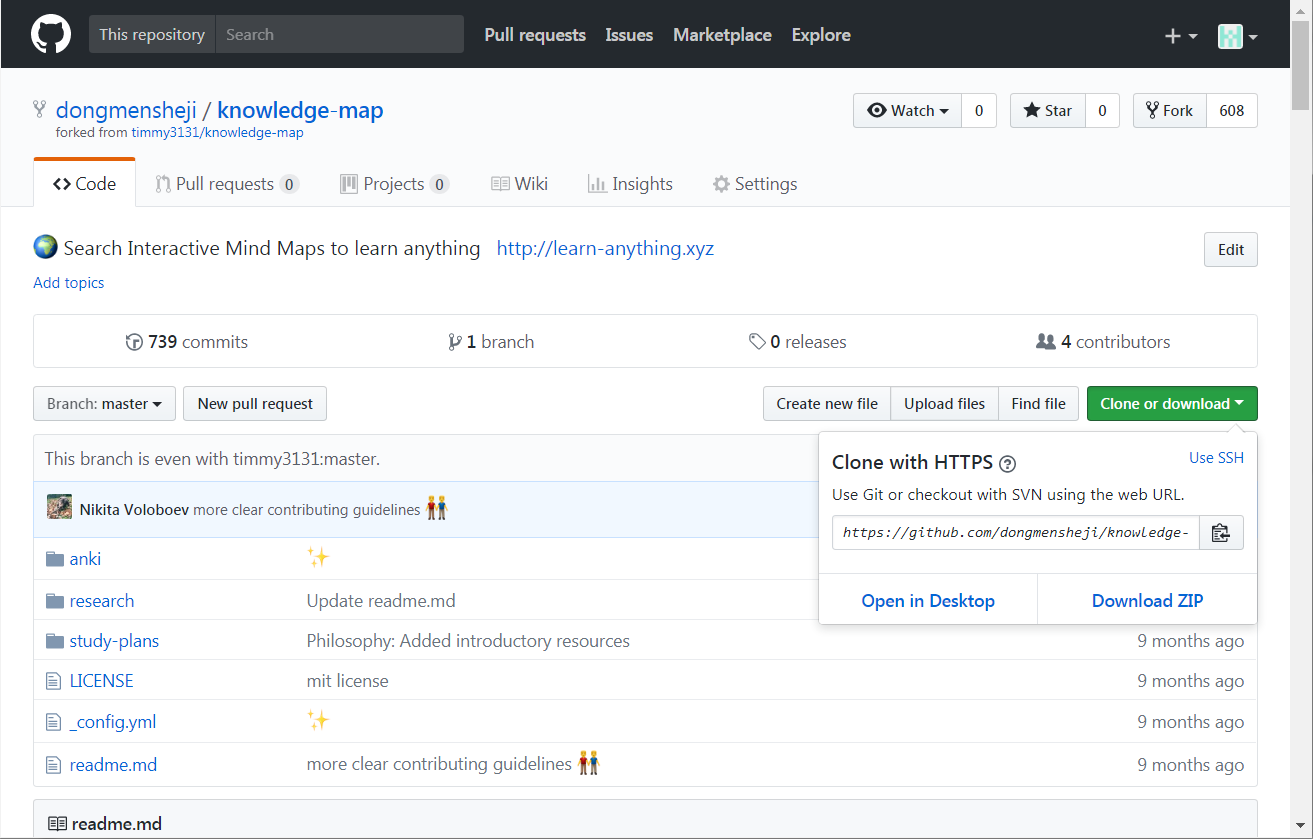This screenshot has width=1313, height=839.
Task: Click the globe emoji in description
Action: tap(45, 247)
